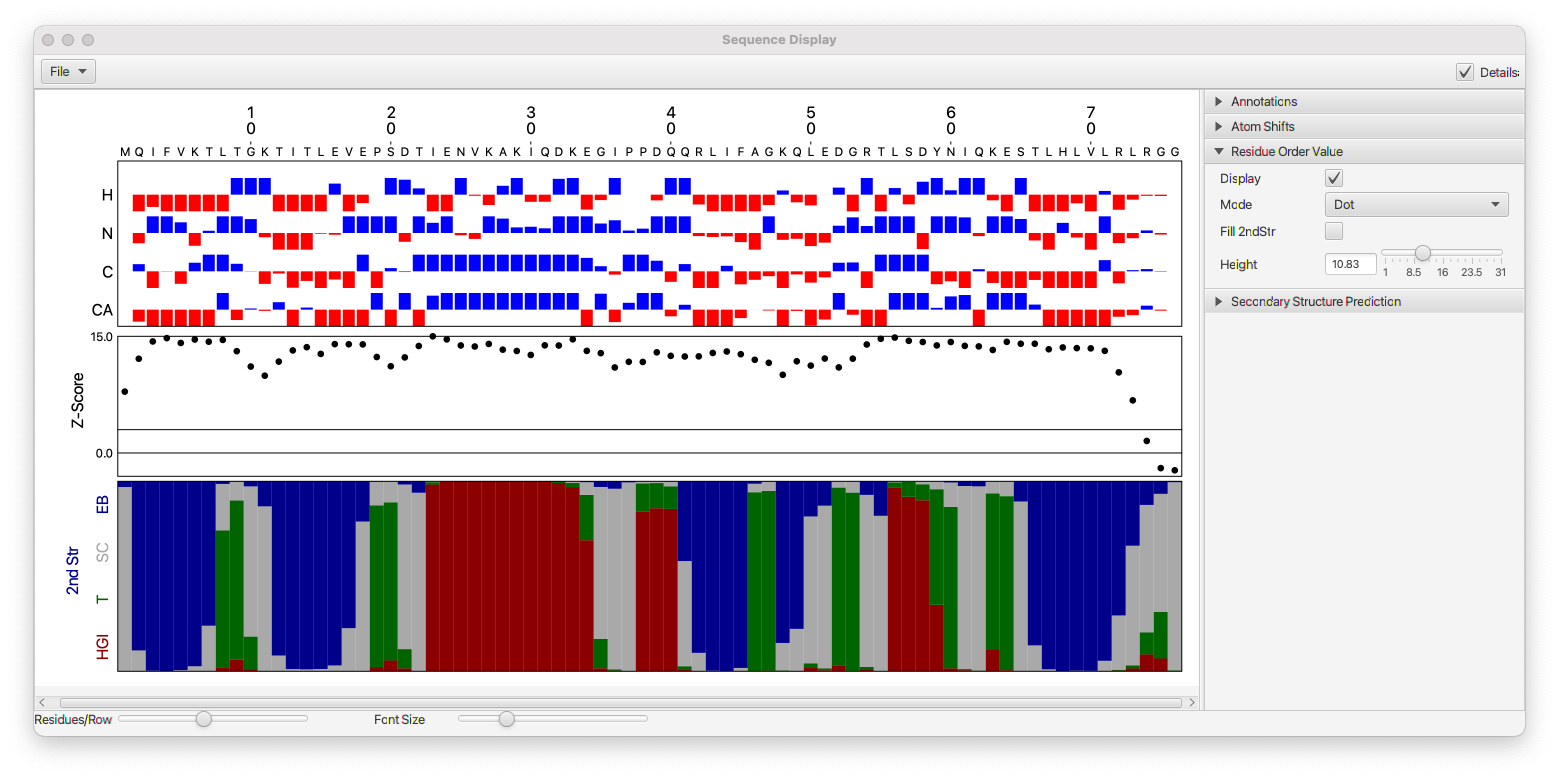Expand the Atom Shifts section
The width and height of the screenshot is (1559, 778).
[x=1364, y=126]
